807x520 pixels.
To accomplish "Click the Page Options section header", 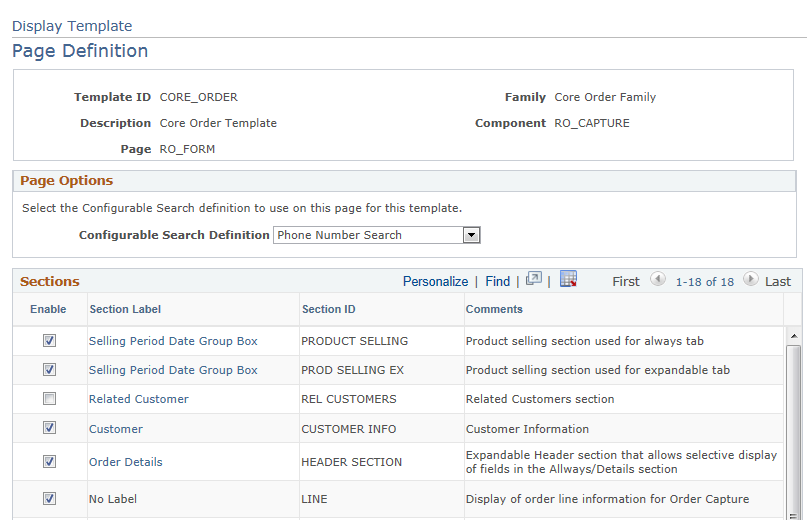I will pos(66,181).
